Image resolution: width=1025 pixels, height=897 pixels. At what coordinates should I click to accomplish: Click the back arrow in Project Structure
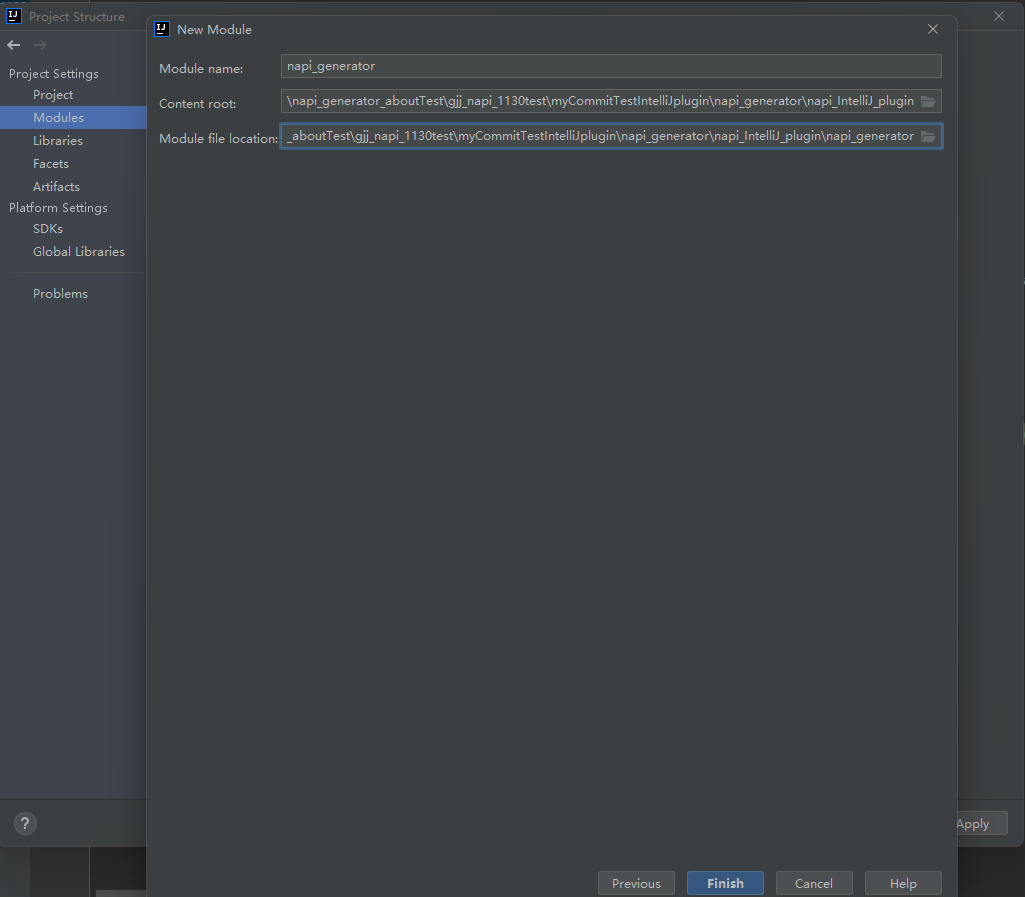click(x=13, y=45)
